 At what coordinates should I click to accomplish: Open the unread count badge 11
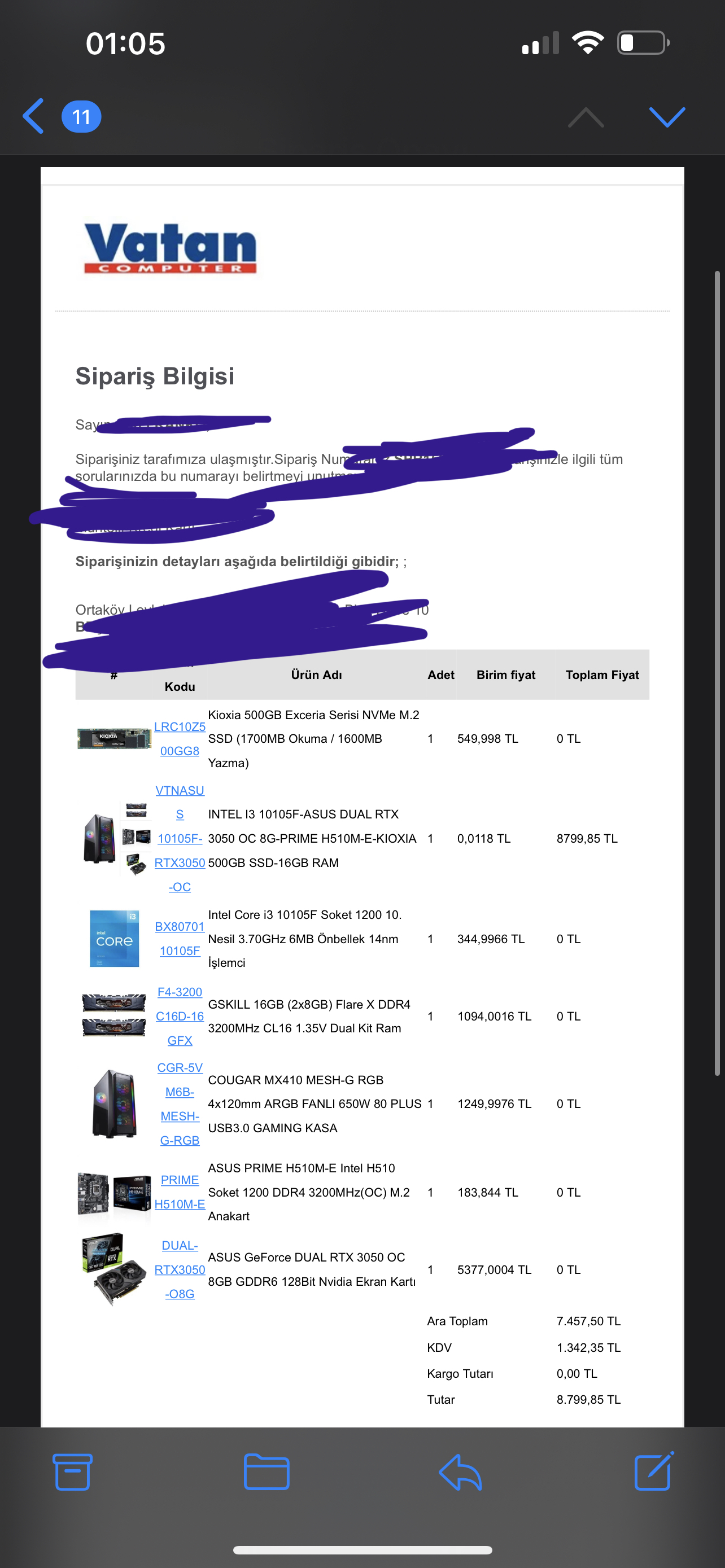point(81,116)
